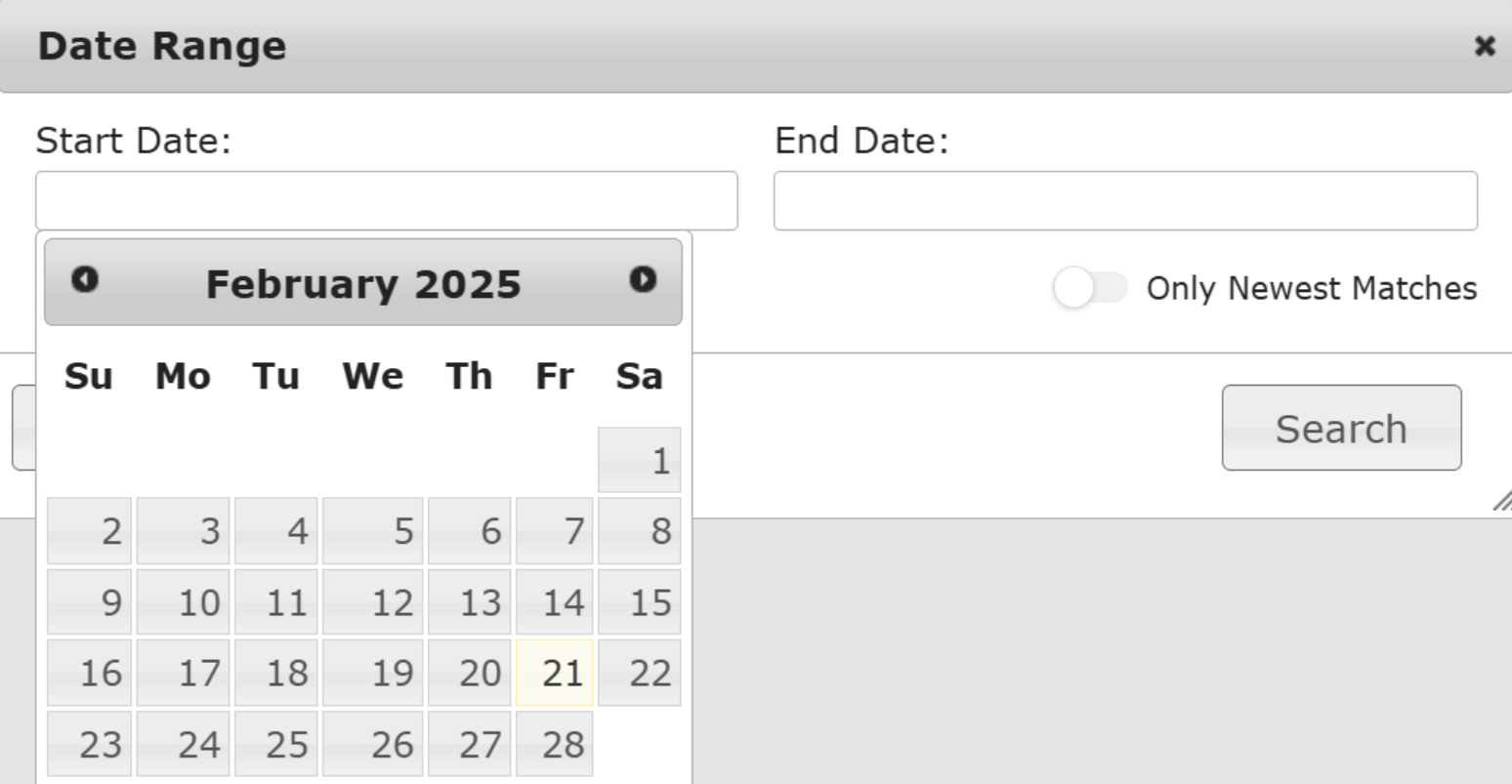The height and width of the screenshot is (784, 1512).
Task: Go to previous month in calendar
Action: pos(85,279)
